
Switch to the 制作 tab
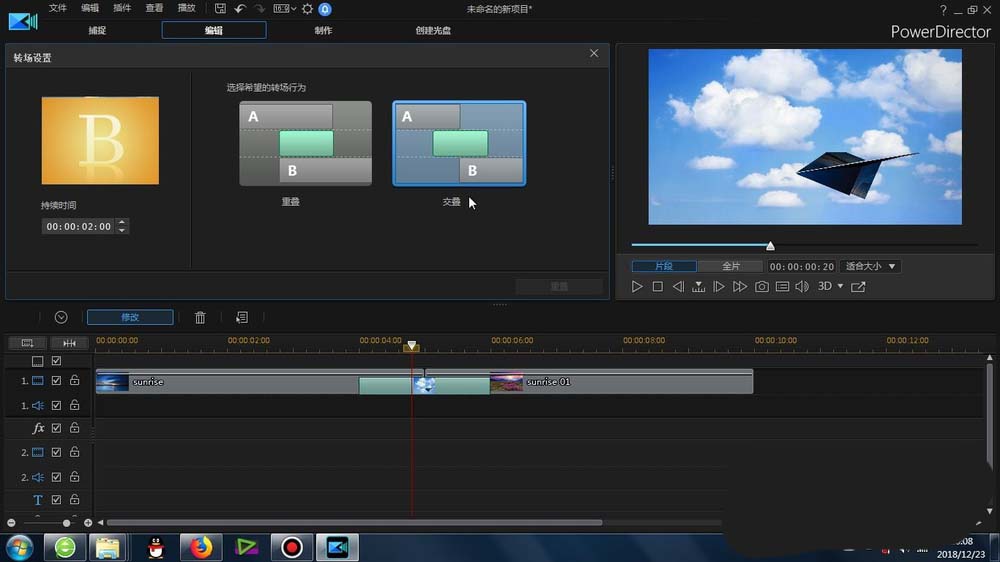coord(323,30)
